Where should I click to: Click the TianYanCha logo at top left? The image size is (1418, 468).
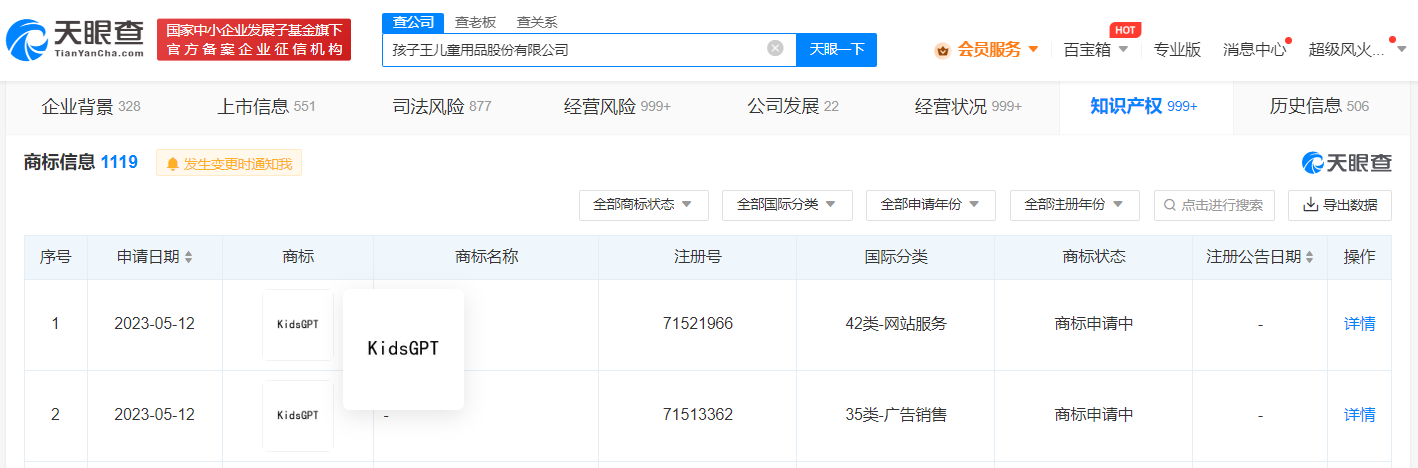pyautogui.click(x=75, y=39)
